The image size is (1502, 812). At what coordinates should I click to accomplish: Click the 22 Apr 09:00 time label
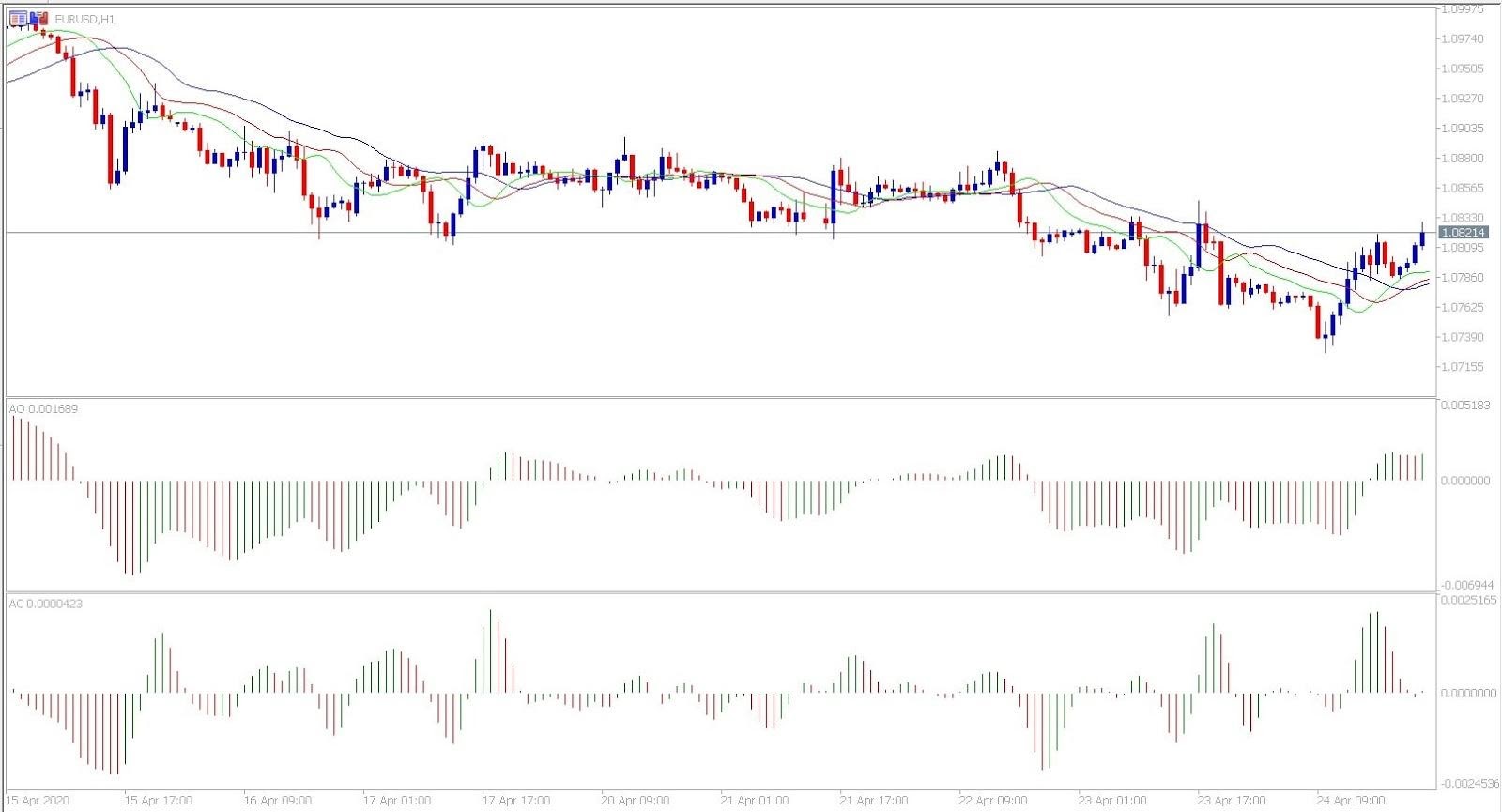point(993,801)
